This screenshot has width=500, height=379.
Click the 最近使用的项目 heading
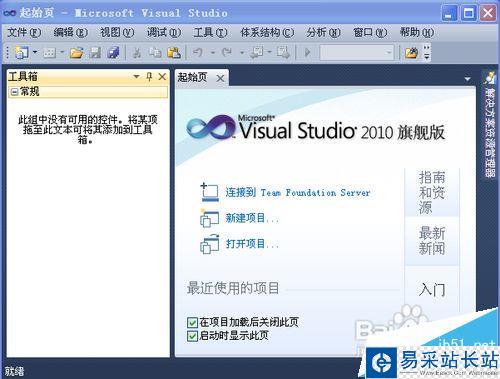[x=233, y=288]
